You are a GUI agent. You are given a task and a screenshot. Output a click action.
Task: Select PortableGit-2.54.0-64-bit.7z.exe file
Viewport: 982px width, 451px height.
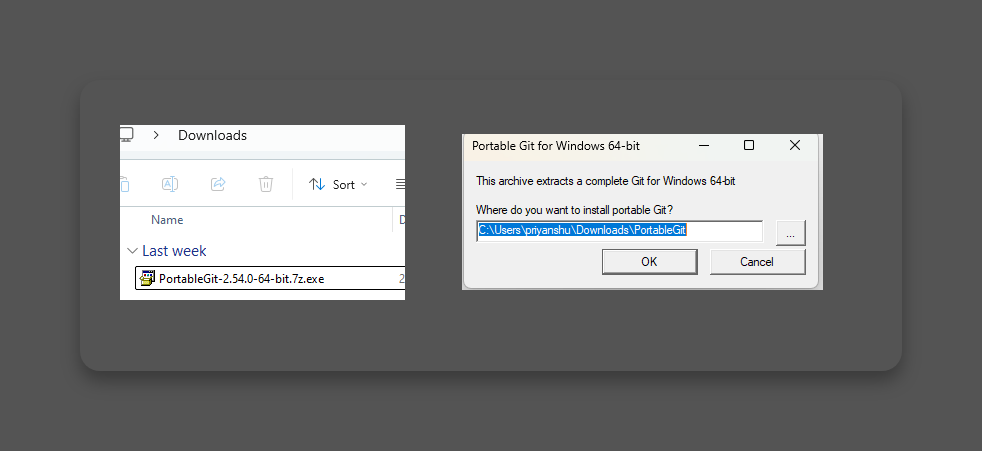coord(271,279)
